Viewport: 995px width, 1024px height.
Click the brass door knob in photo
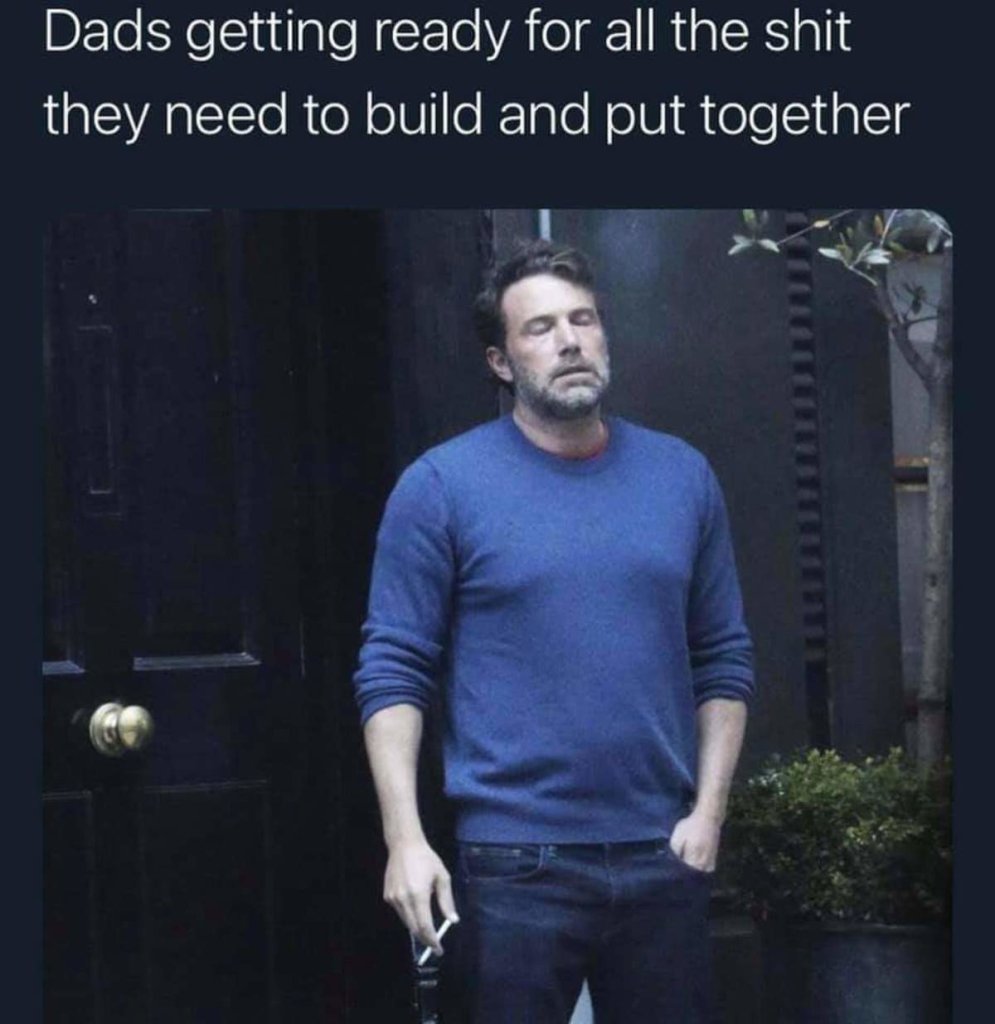click(121, 728)
